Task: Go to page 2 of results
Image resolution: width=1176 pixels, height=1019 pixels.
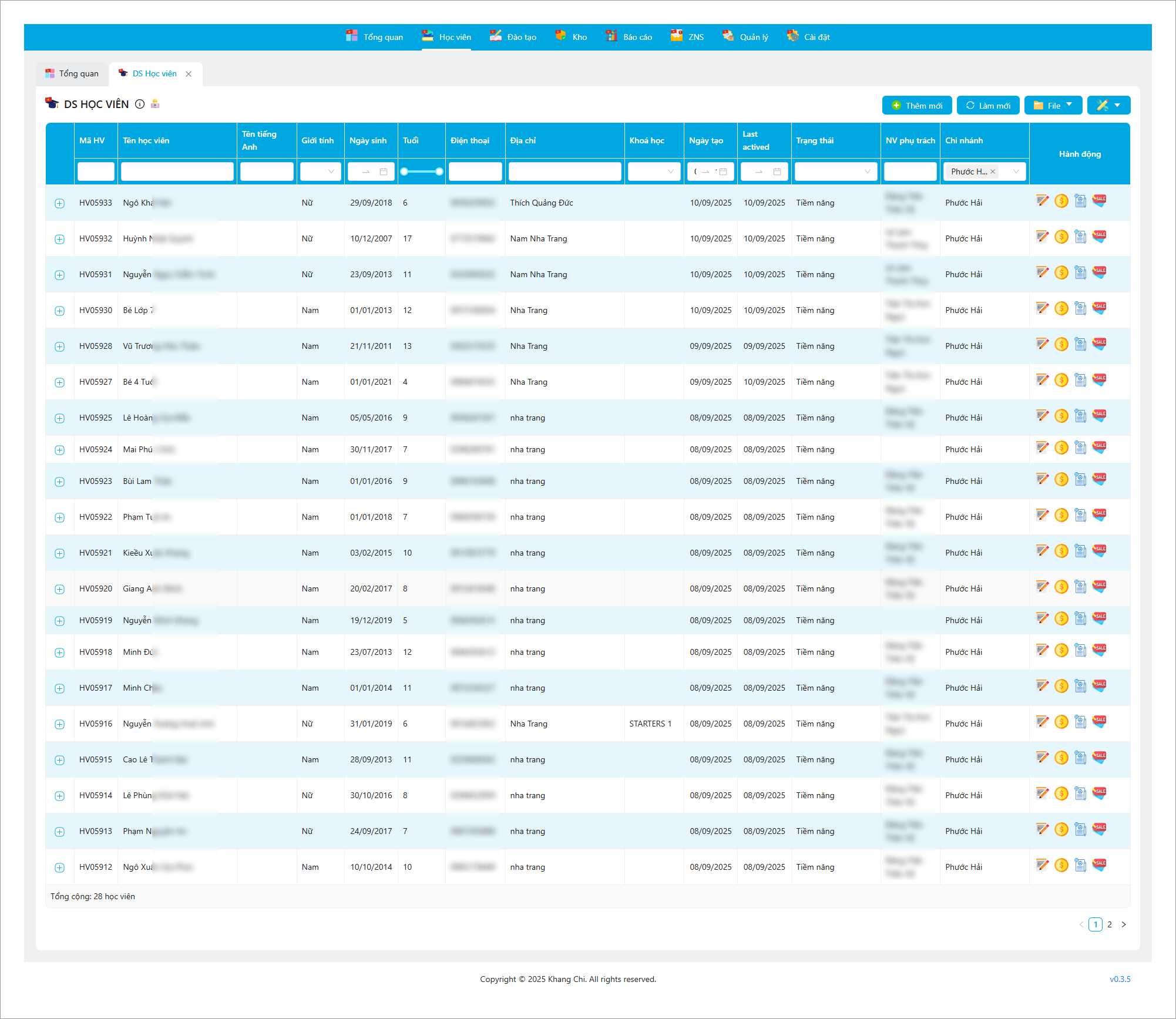Action: tap(1110, 924)
